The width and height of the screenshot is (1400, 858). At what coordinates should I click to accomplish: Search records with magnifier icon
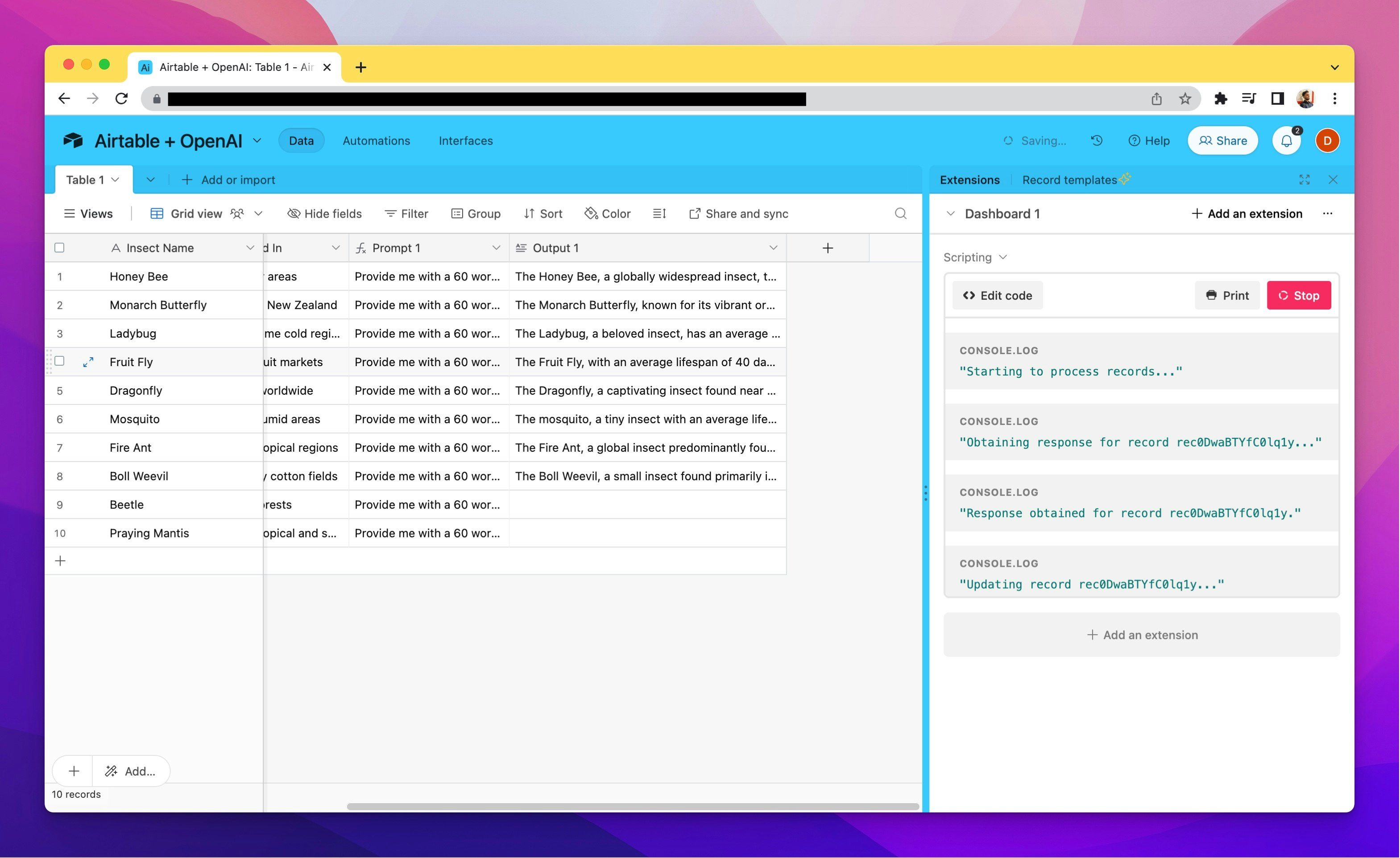point(901,214)
